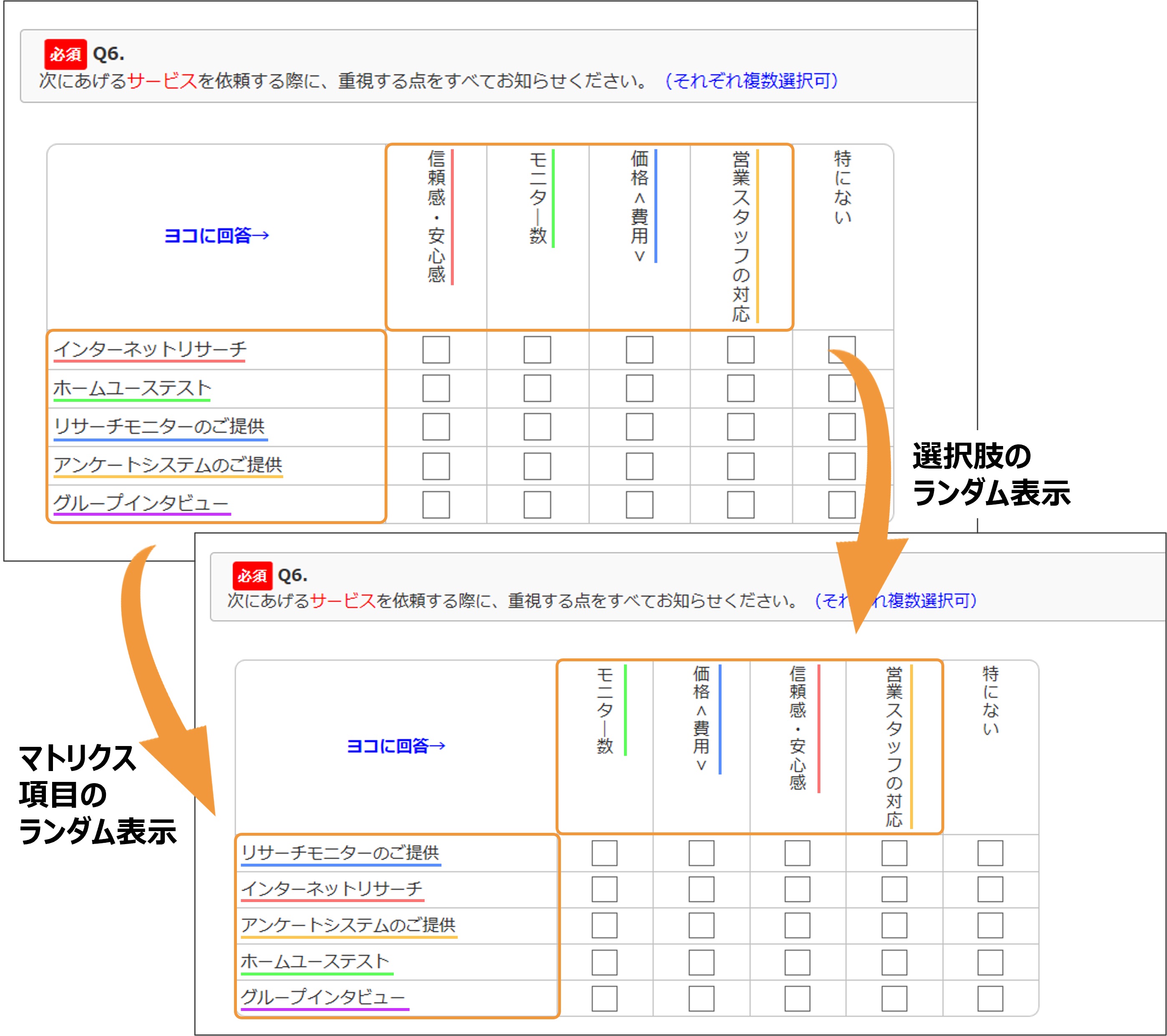Click the red サービス text in top question

point(162,81)
